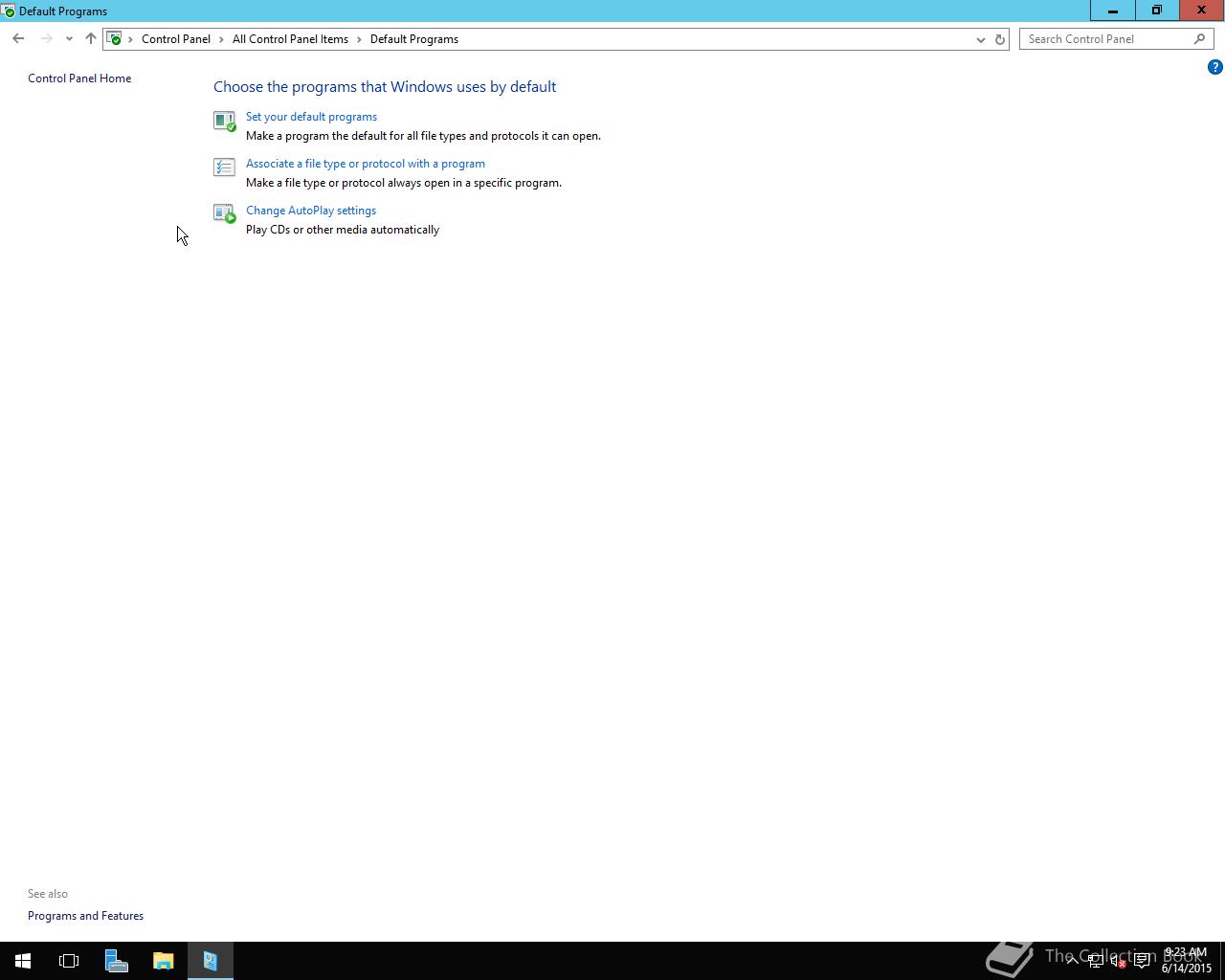Open File Explorer from the taskbar
Screen dimensions: 1225x980
point(163,961)
